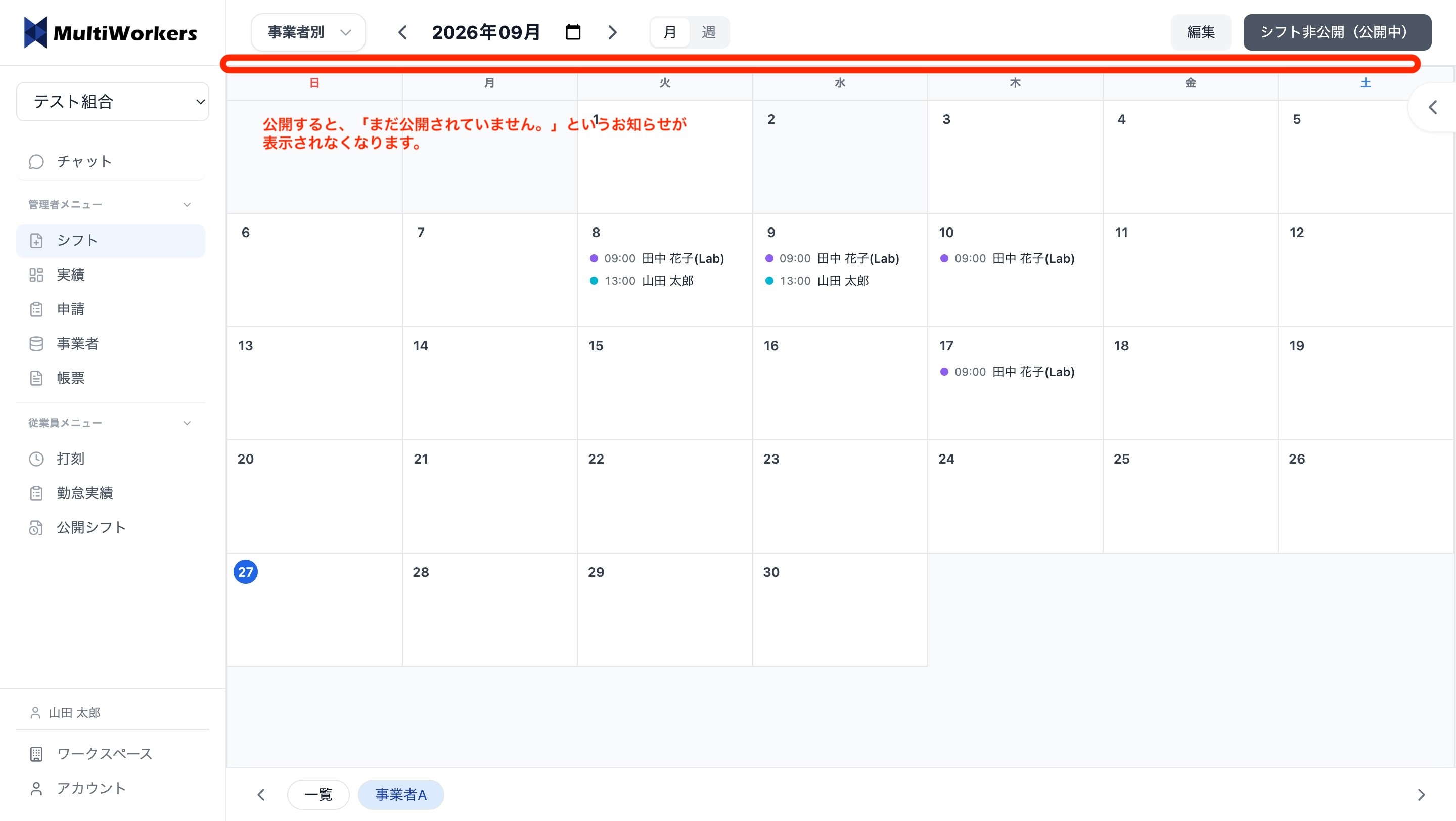The width and height of the screenshot is (1456, 821).
Task: Select the 事業者A tab
Action: coord(401,794)
